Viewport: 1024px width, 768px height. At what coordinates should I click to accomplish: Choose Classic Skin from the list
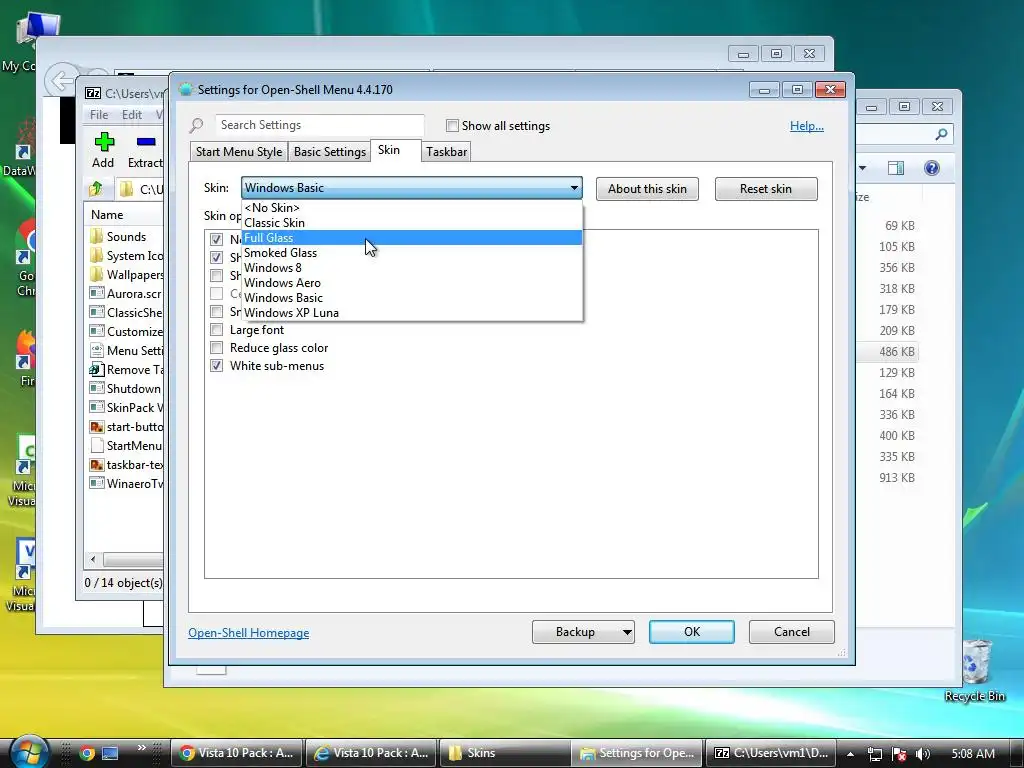[x=411, y=223]
